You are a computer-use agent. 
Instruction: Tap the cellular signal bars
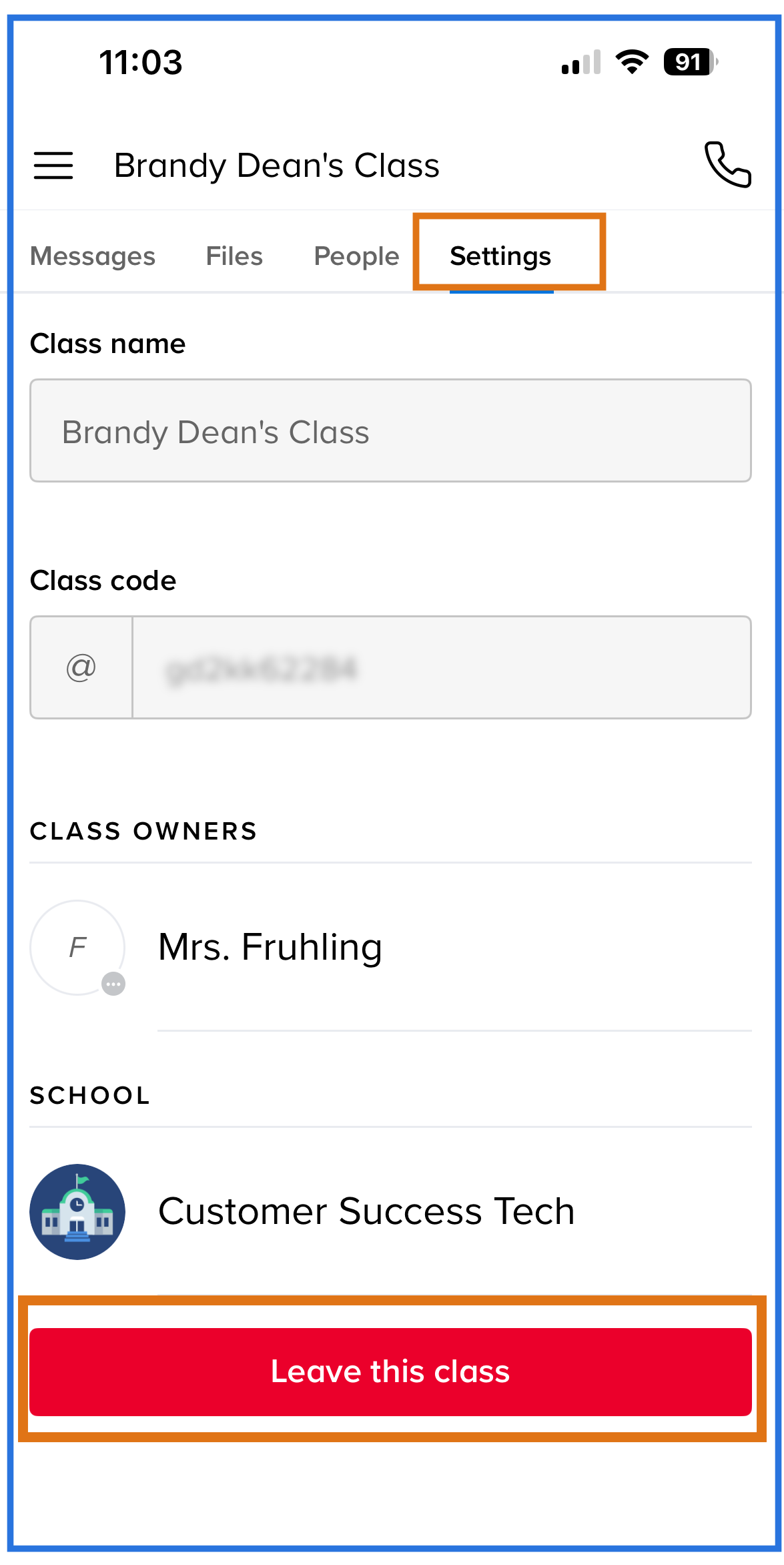[581, 63]
